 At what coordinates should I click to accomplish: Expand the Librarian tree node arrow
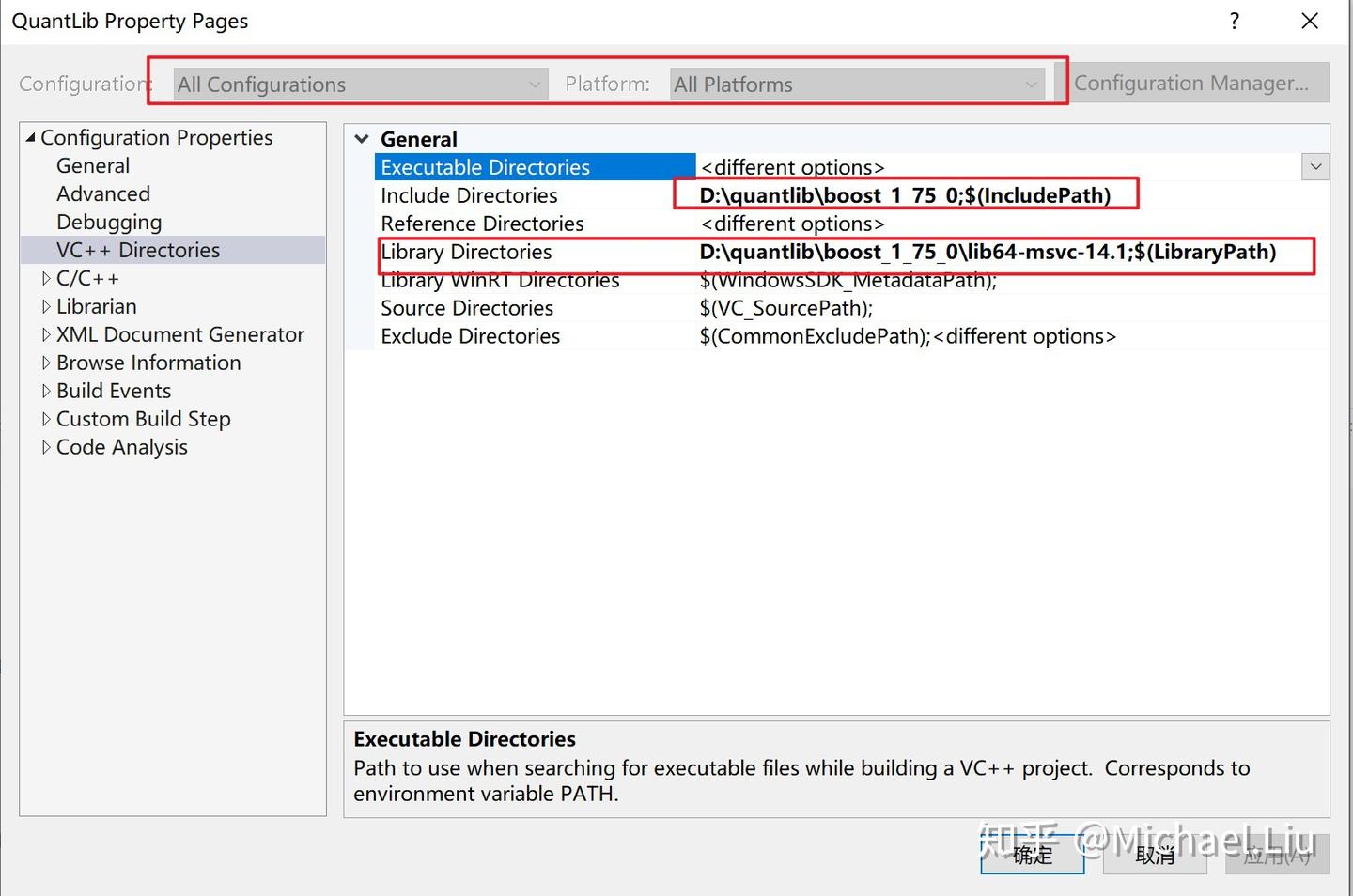coord(46,306)
